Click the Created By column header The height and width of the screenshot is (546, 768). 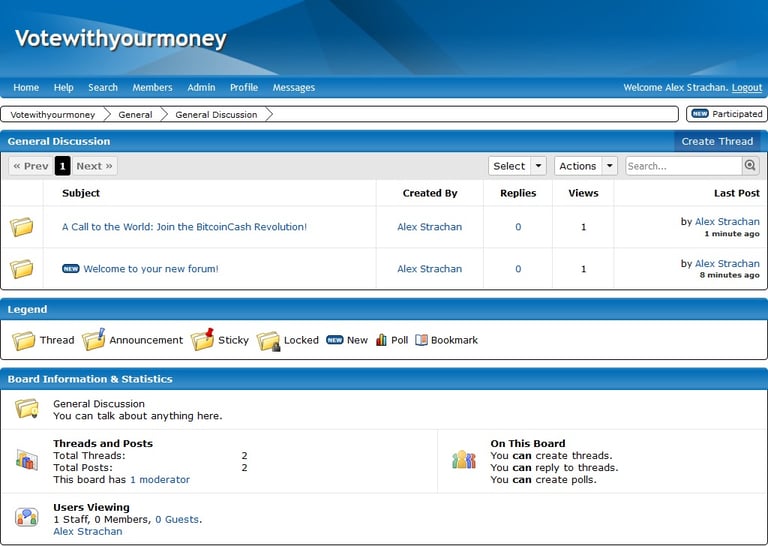pyautogui.click(x=430, y=193)
